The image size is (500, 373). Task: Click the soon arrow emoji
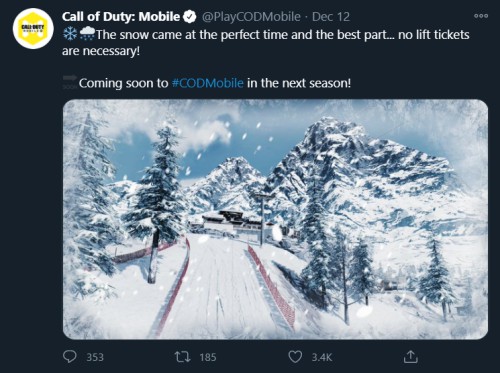[x=70, y=82]
